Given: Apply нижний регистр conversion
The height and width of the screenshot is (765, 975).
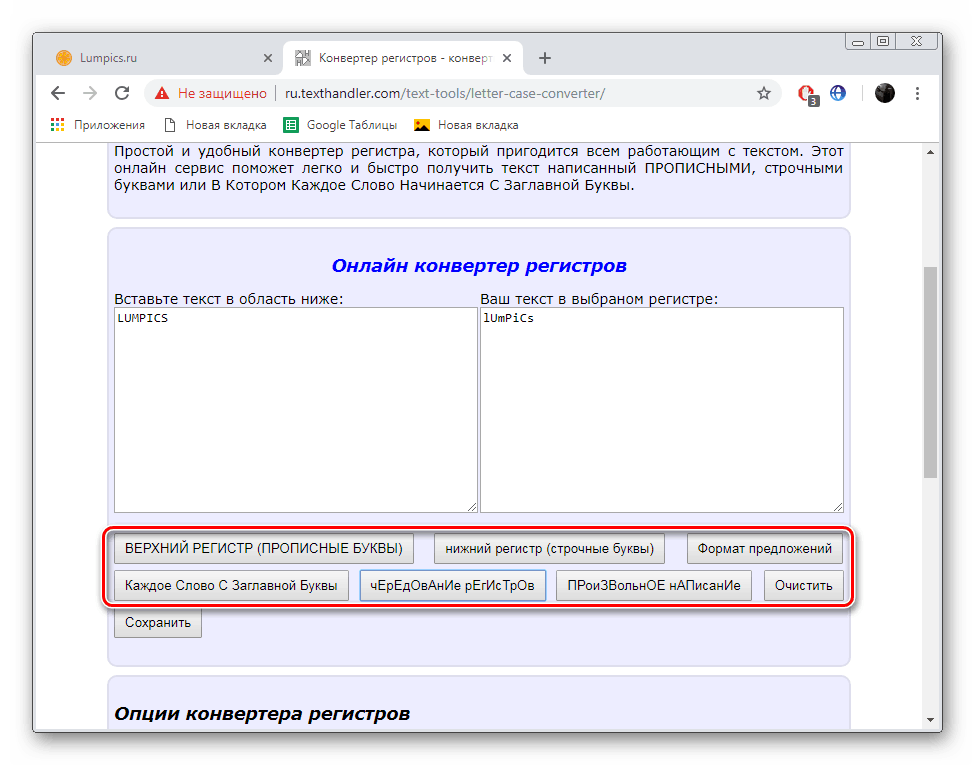Looking at the screenshot, I should 549,548.
